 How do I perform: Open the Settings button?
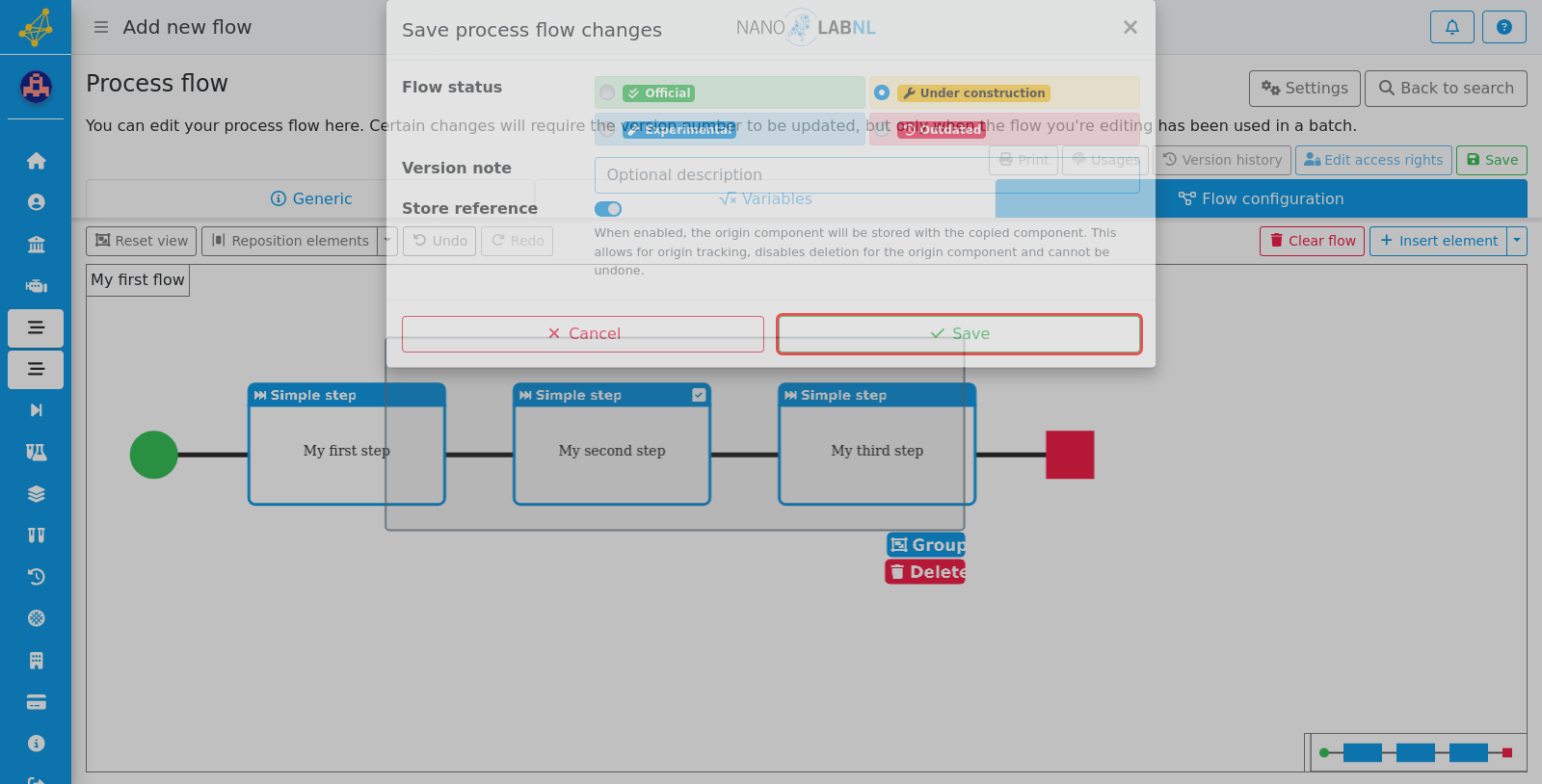pyautogui.click(x=1305, y=89)
